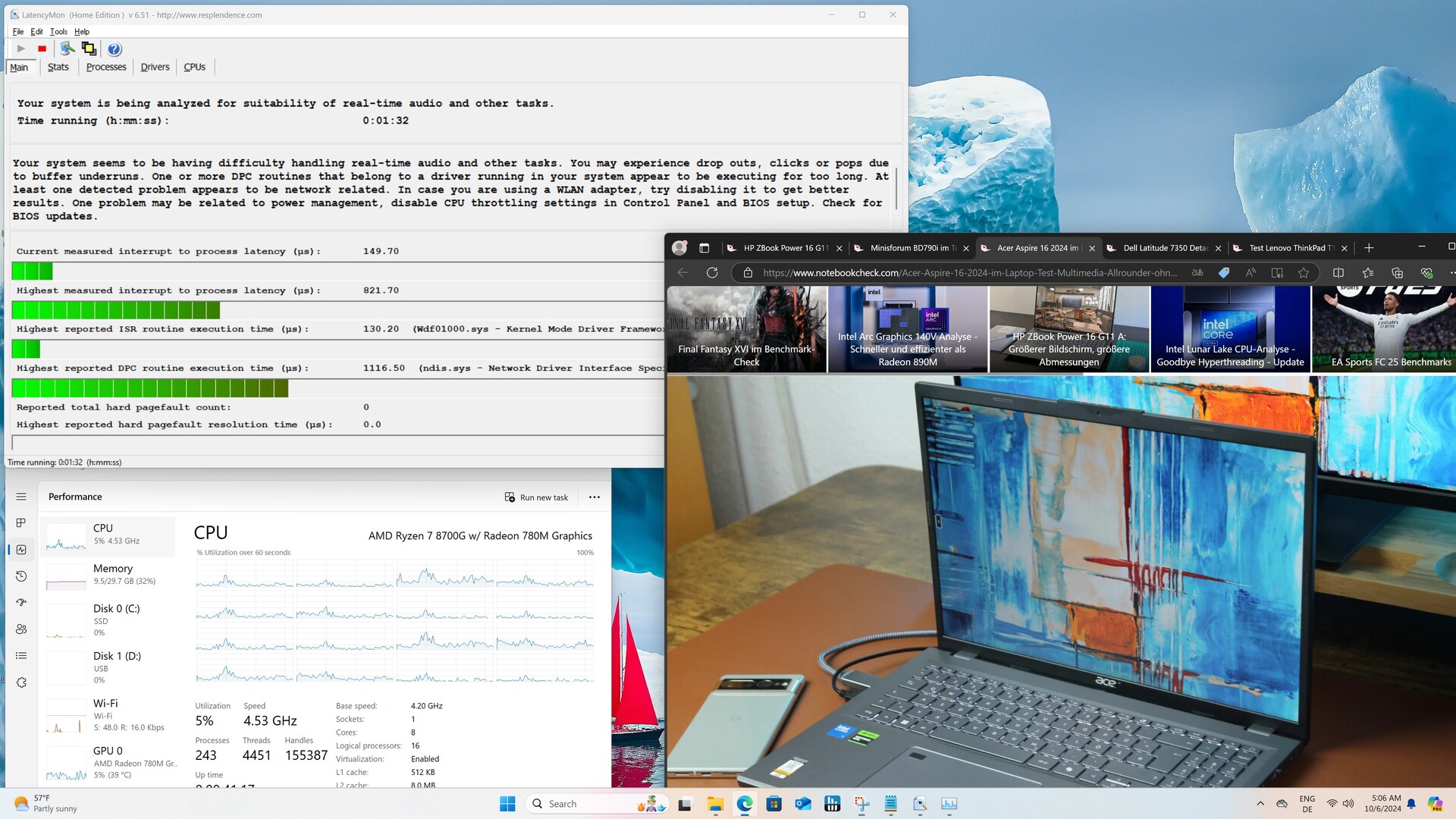Screen dimensions: 1456x819
Task: Open LatencyMon File menu
Action: tap(18, 32)
